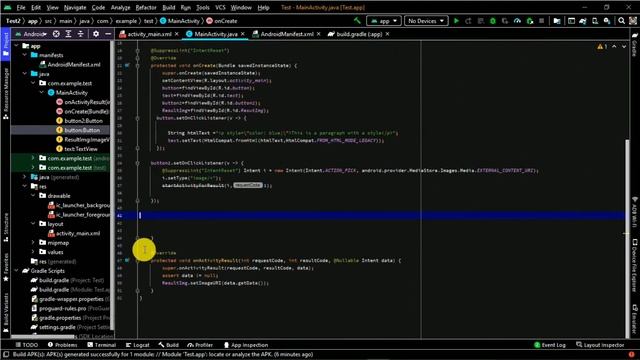The width and height of the screenshot is (640, 360).
Task: Open the Problems tool window
Action: coord(62,345)
